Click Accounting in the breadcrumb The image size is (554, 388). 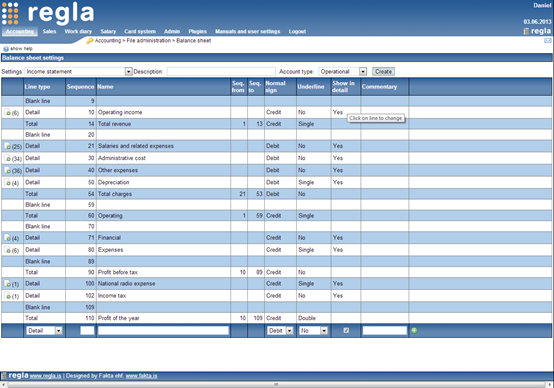coord(108,41)
